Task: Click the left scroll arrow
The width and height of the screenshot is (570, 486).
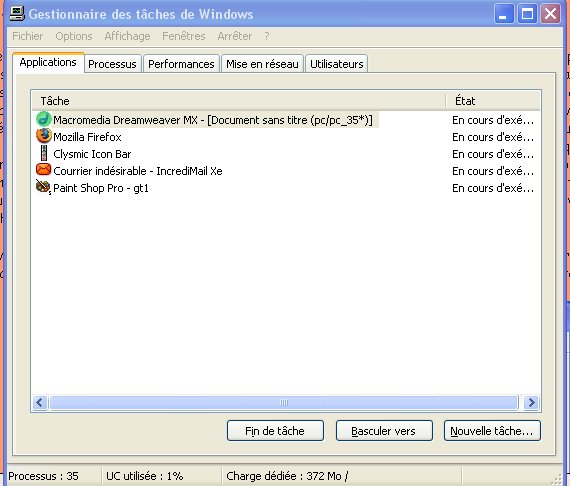Action: [40, 402]
